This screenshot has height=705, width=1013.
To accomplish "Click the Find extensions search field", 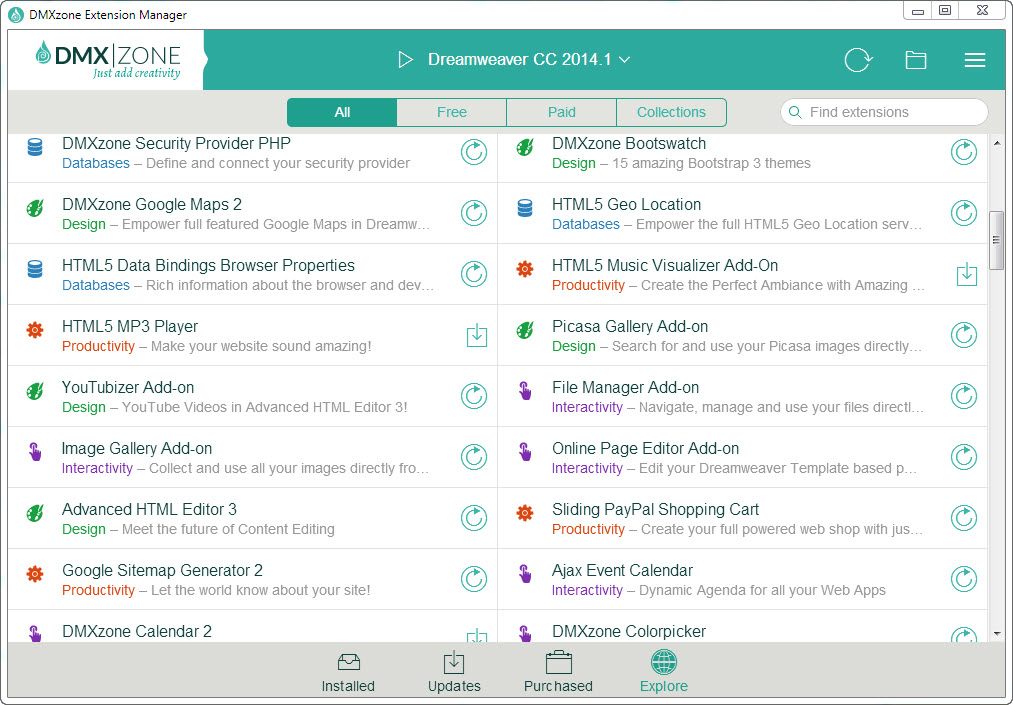I will click(x=884, y=112).
